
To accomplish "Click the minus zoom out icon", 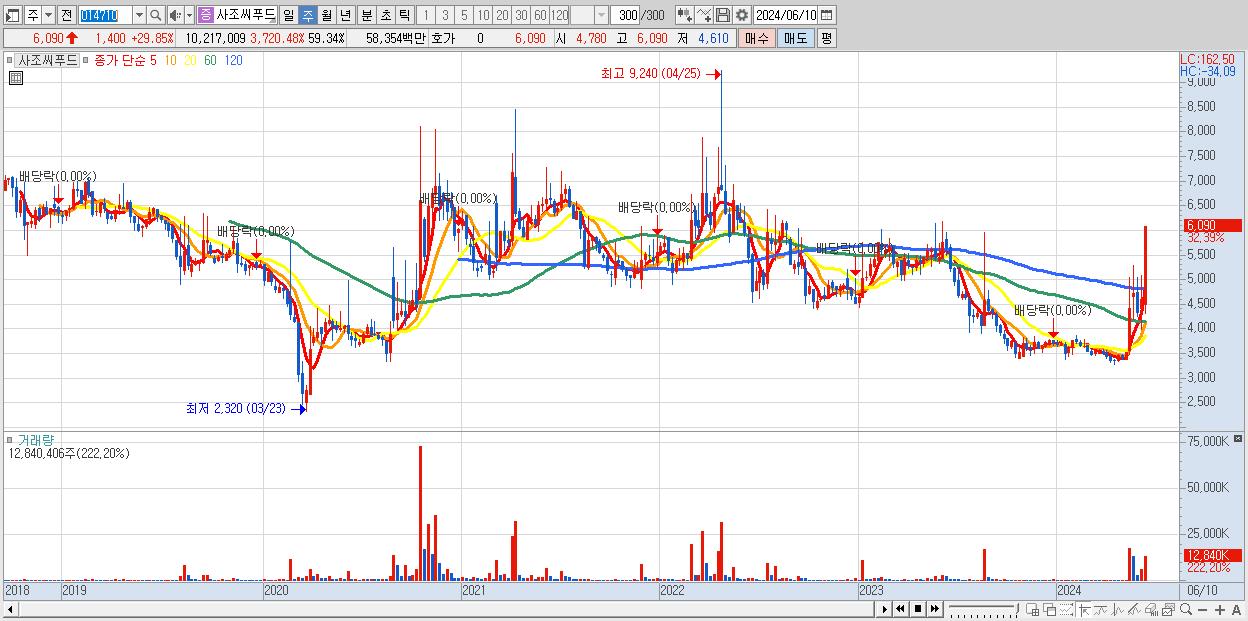I will [x=1203, y=610].
